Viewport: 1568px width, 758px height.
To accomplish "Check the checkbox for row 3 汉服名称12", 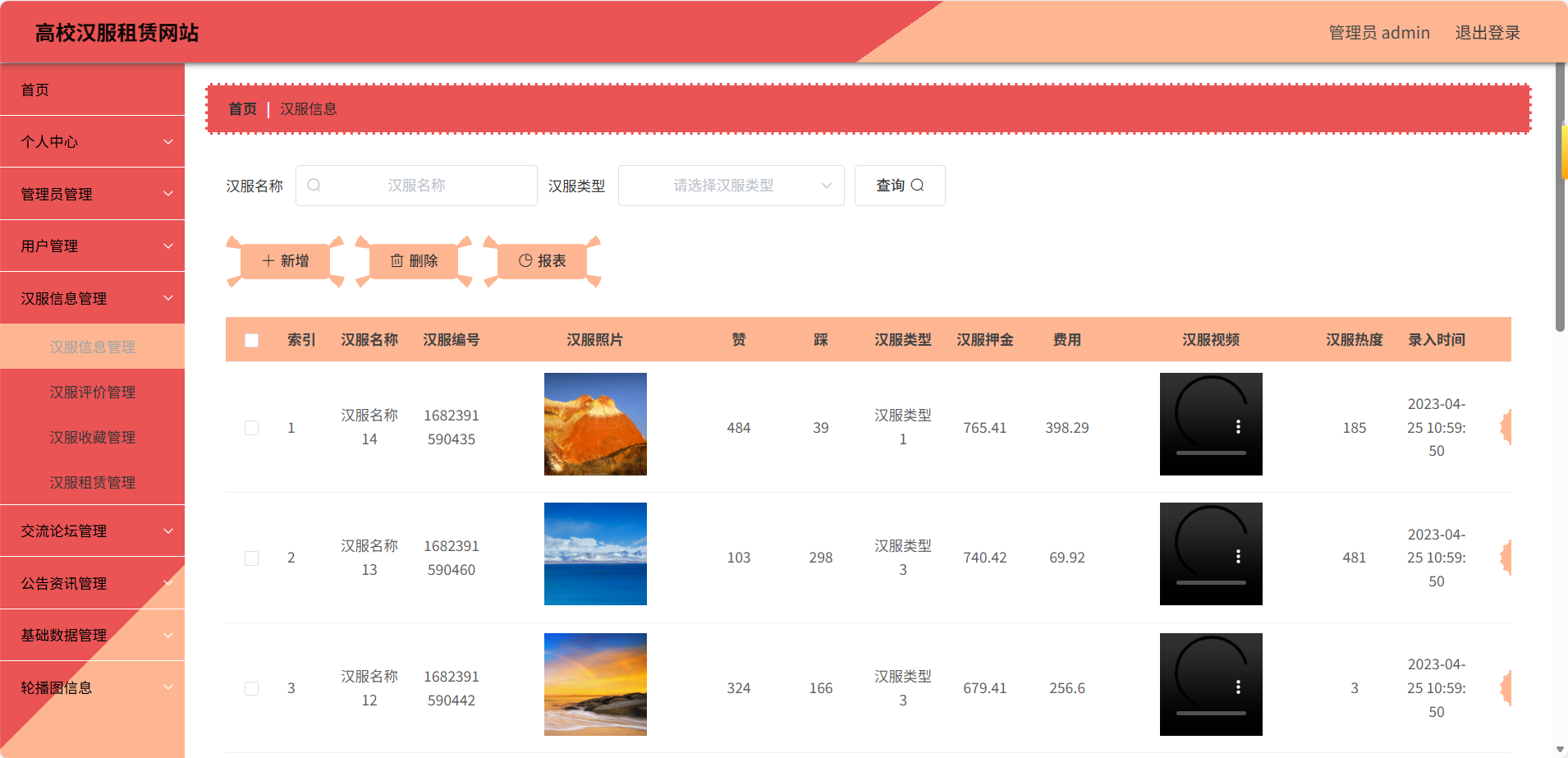I will (252, 688).
